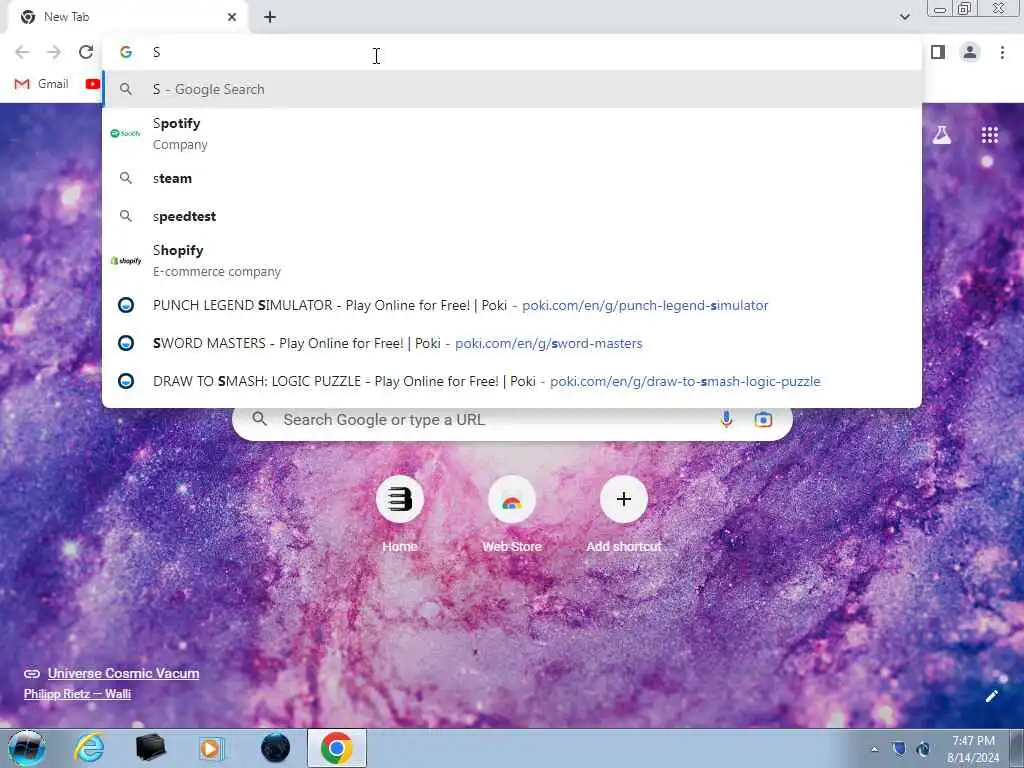Click Add shortcut plus button
Screen dimensions: 1024x768
pos(624,500)
